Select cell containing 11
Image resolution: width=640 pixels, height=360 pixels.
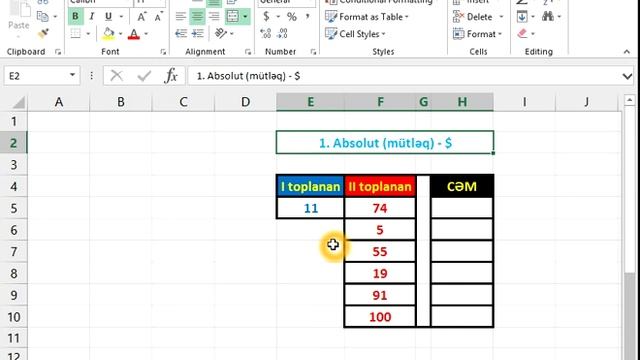pyautogui.click(x=311, y=208)
